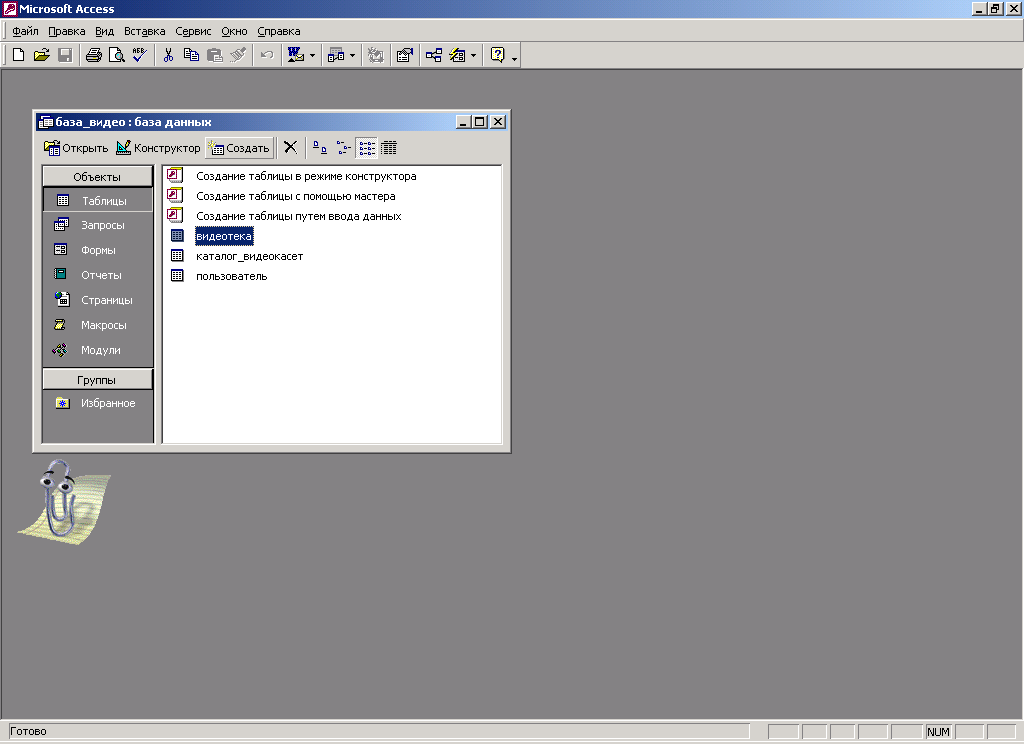Click the Format Painter brush icon
Viewport: 1024px width, 744px height.
click(238, 55)
